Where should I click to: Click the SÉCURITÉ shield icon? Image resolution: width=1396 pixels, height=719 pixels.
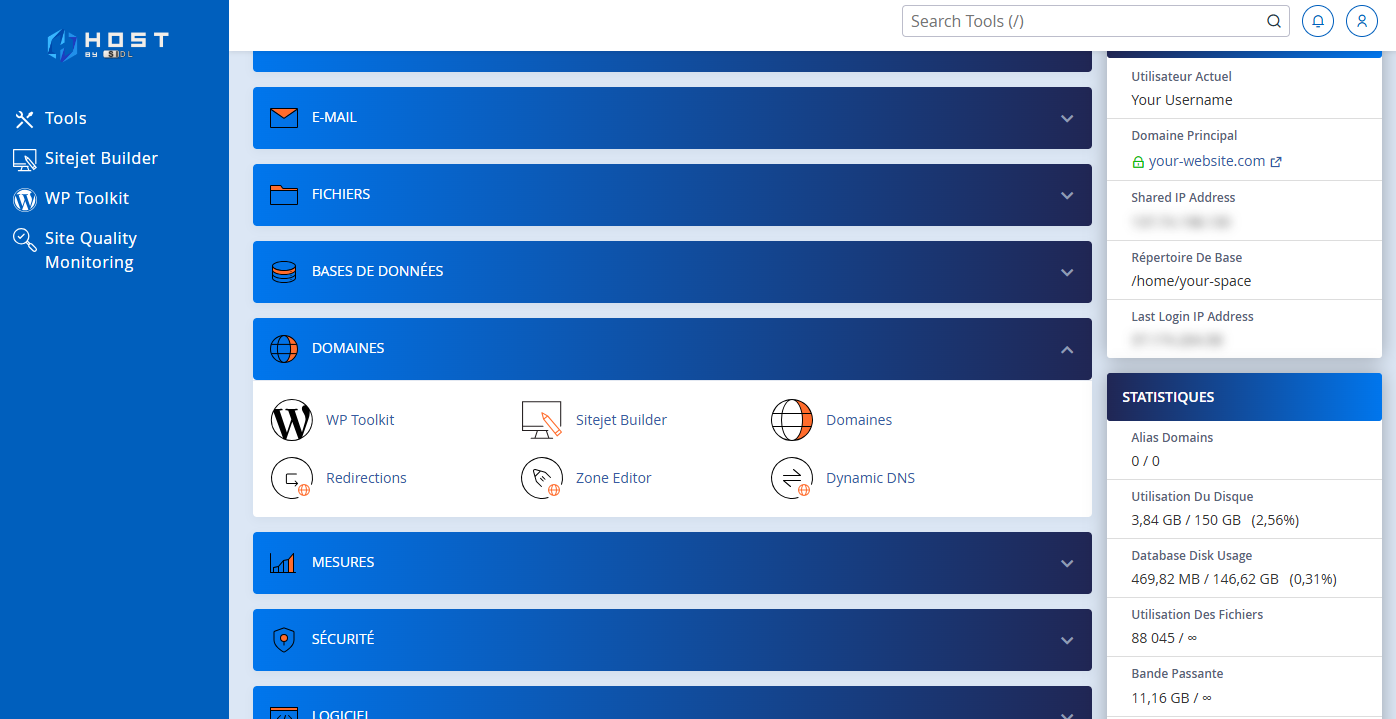coord(284,640)
